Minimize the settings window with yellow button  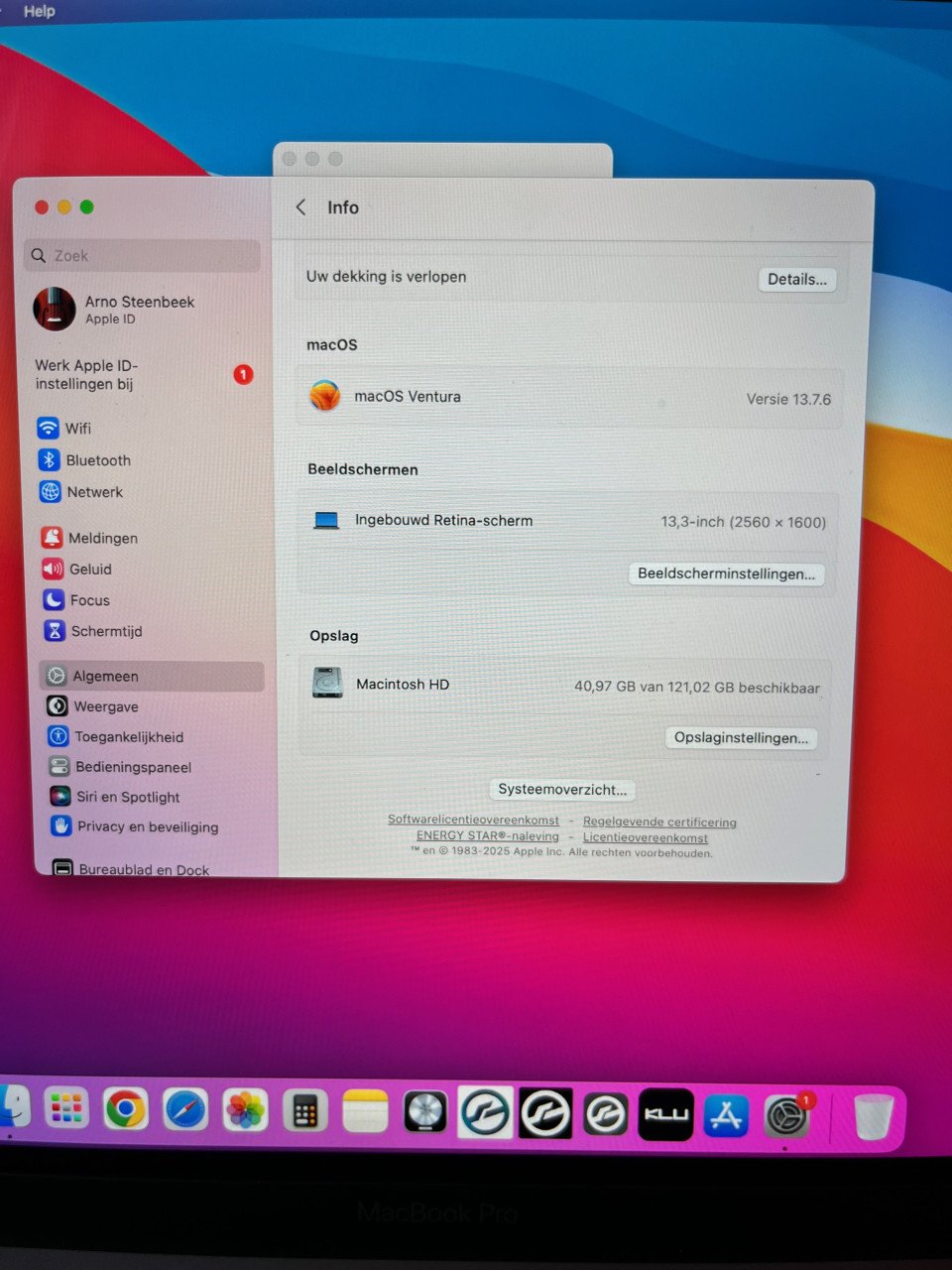[x=64, y=207]
